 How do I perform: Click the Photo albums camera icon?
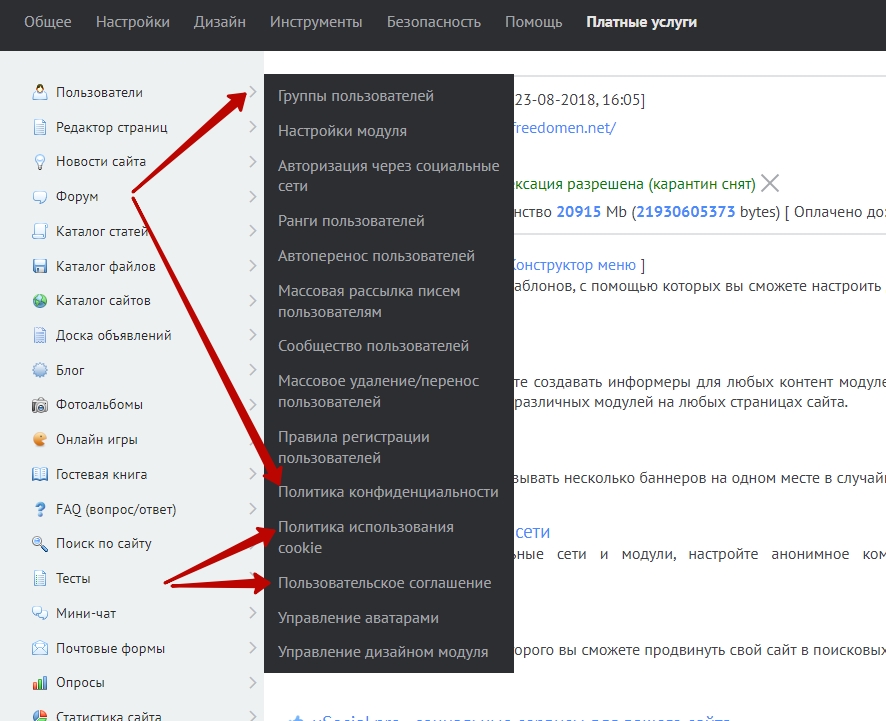tap(40, 405)
